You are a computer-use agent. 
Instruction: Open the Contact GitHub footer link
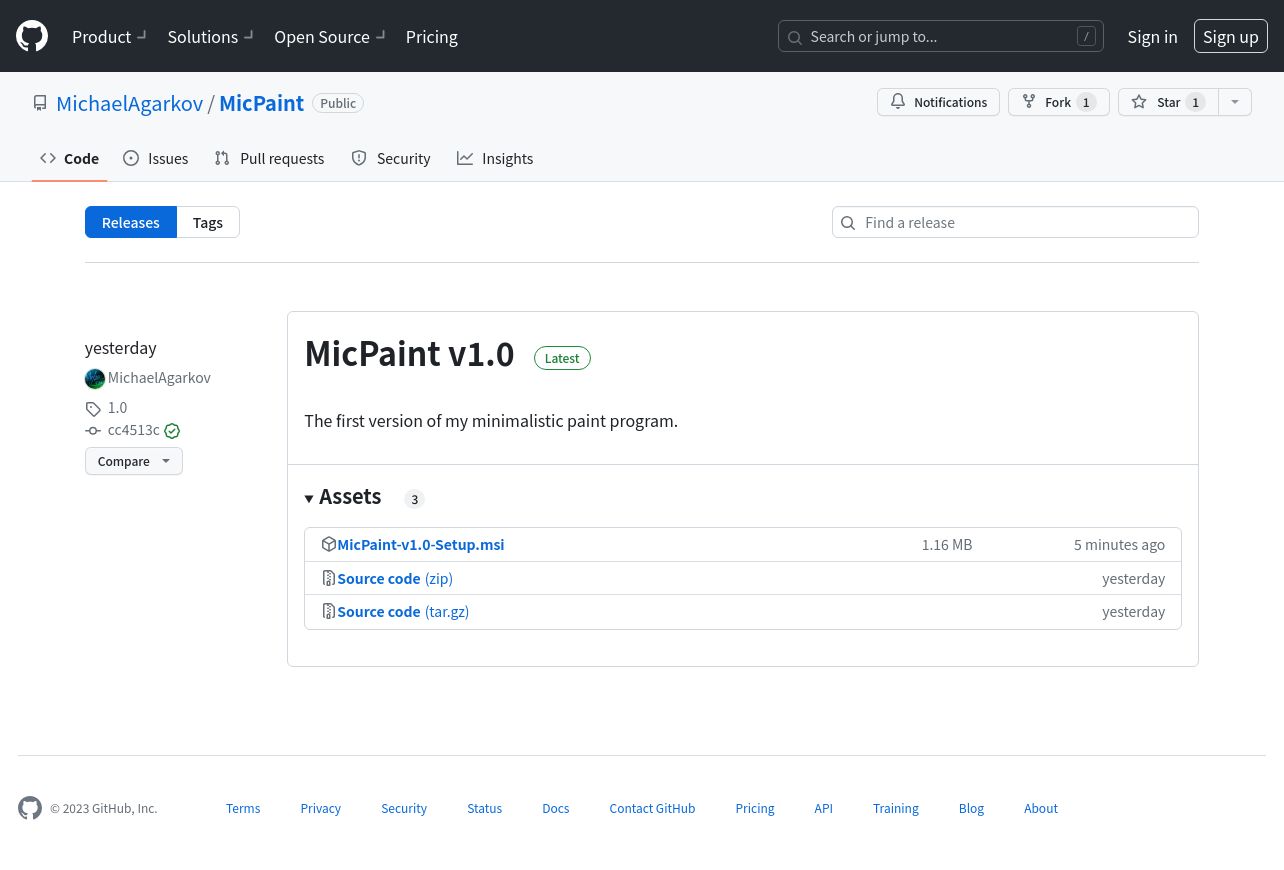pyautogui.click(x=652, y=808)
